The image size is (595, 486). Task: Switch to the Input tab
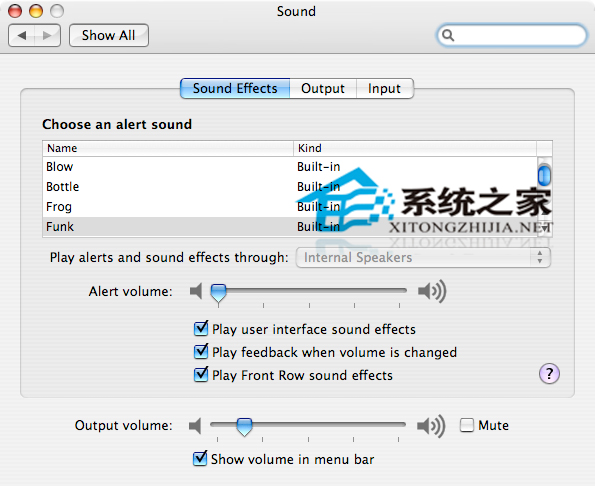(384, 88)
